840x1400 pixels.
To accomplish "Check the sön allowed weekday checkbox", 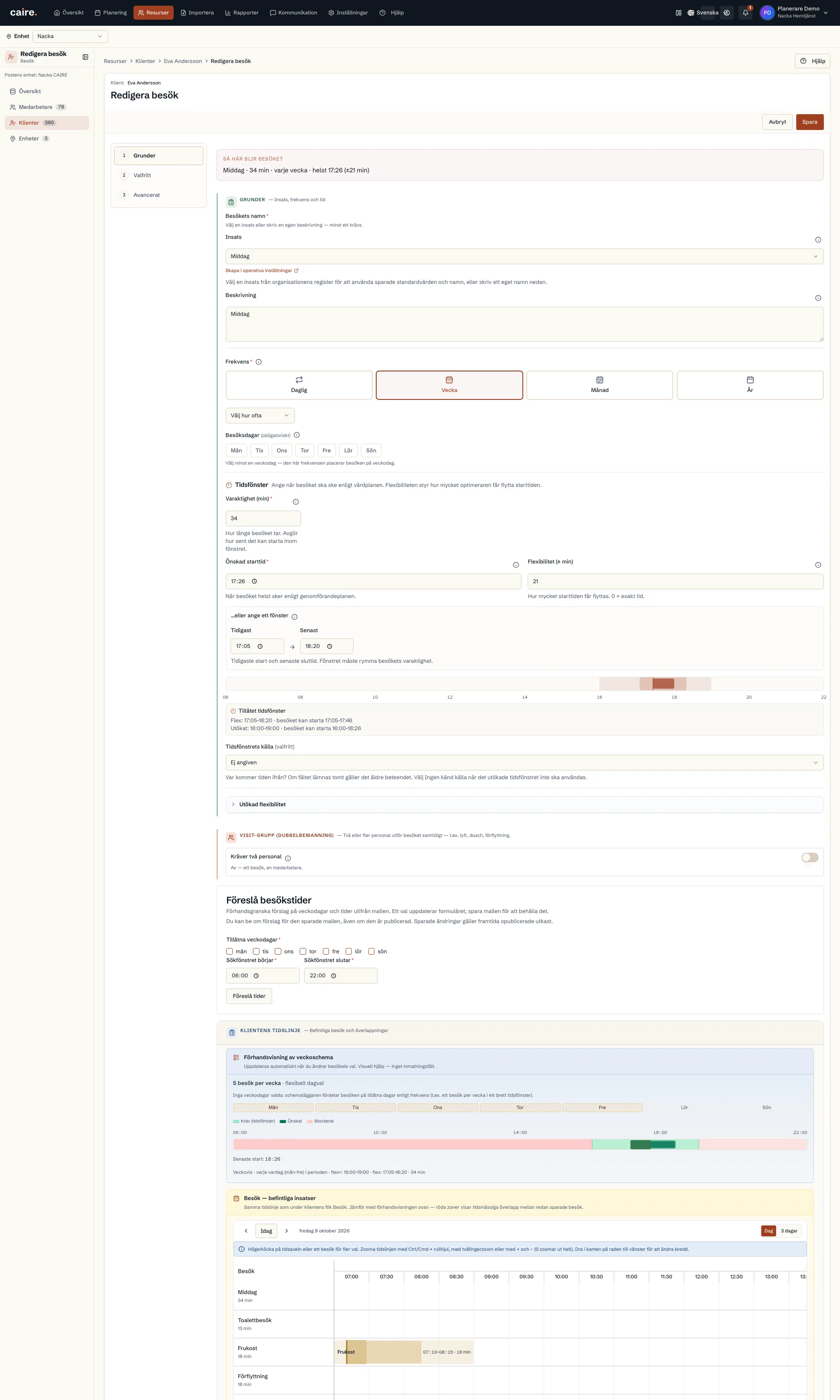I will click(371, 951).
